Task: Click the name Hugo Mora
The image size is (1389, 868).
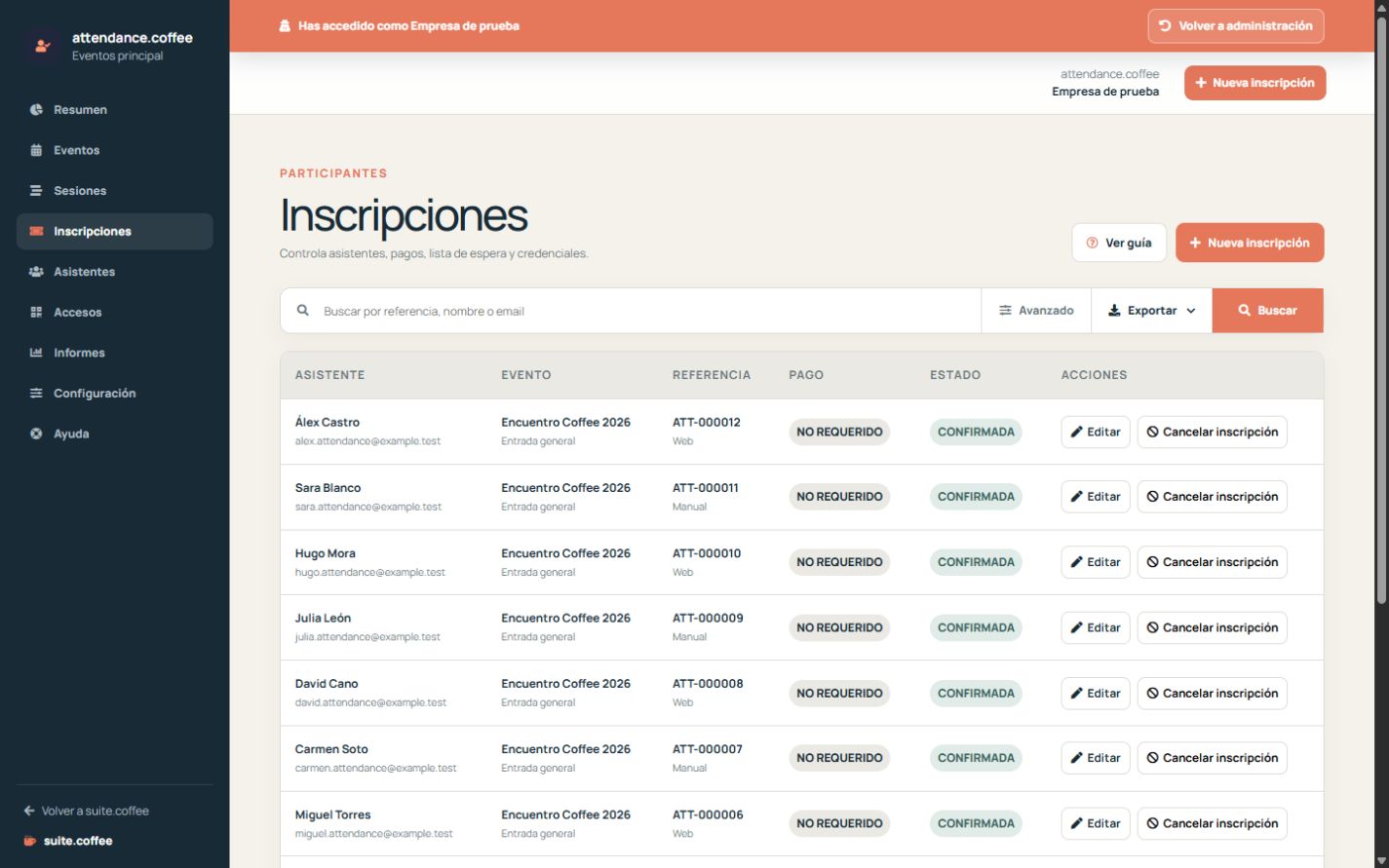Action: [326, 553]
